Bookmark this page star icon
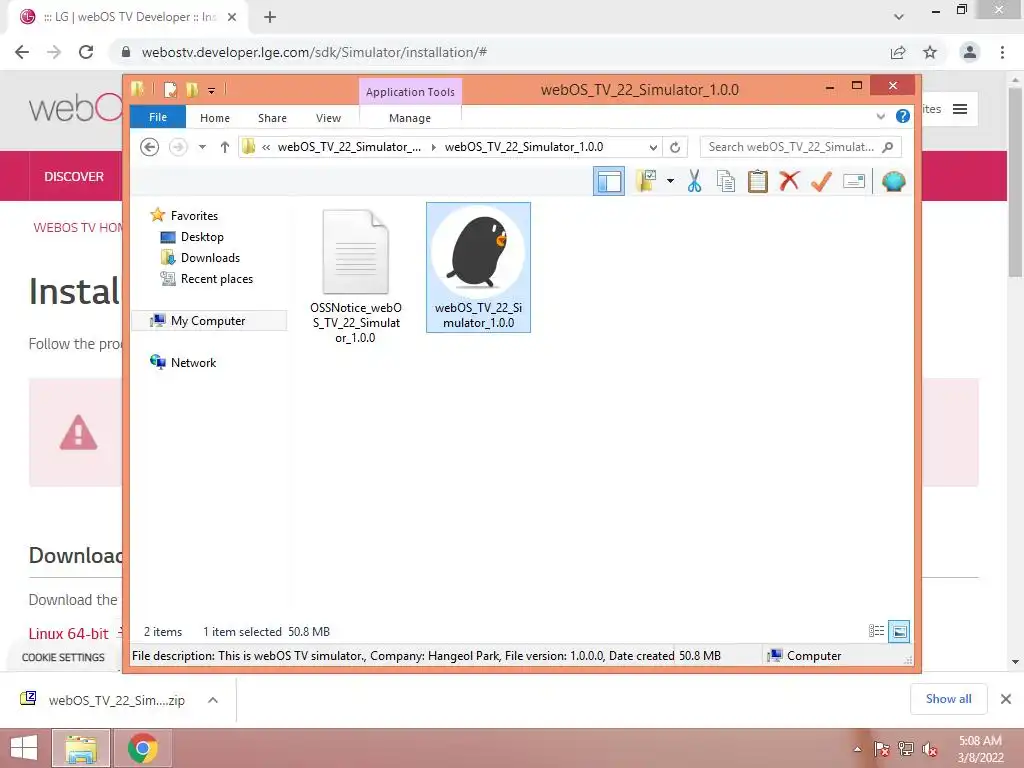This screenshot has height=768, width=1024. (930, 52)
